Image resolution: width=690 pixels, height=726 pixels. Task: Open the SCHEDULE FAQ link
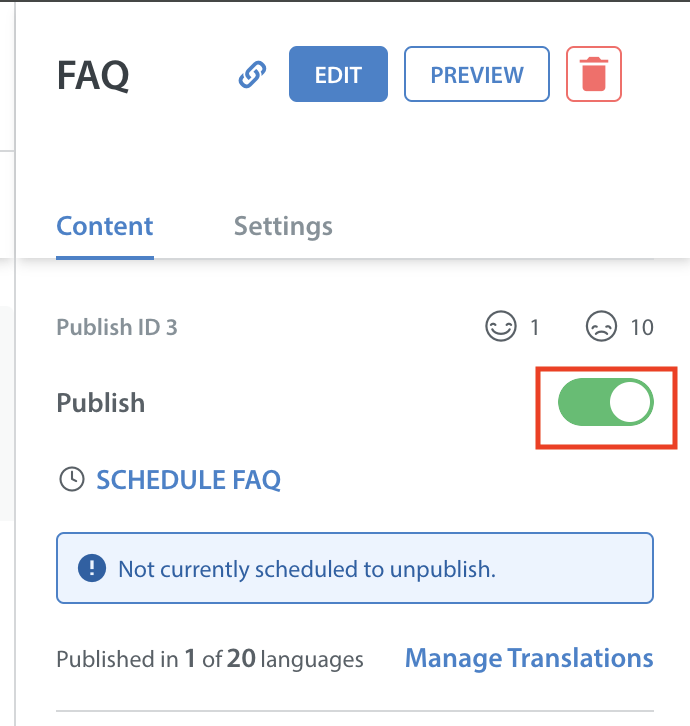pyautogui.click(x=188, y=480)
